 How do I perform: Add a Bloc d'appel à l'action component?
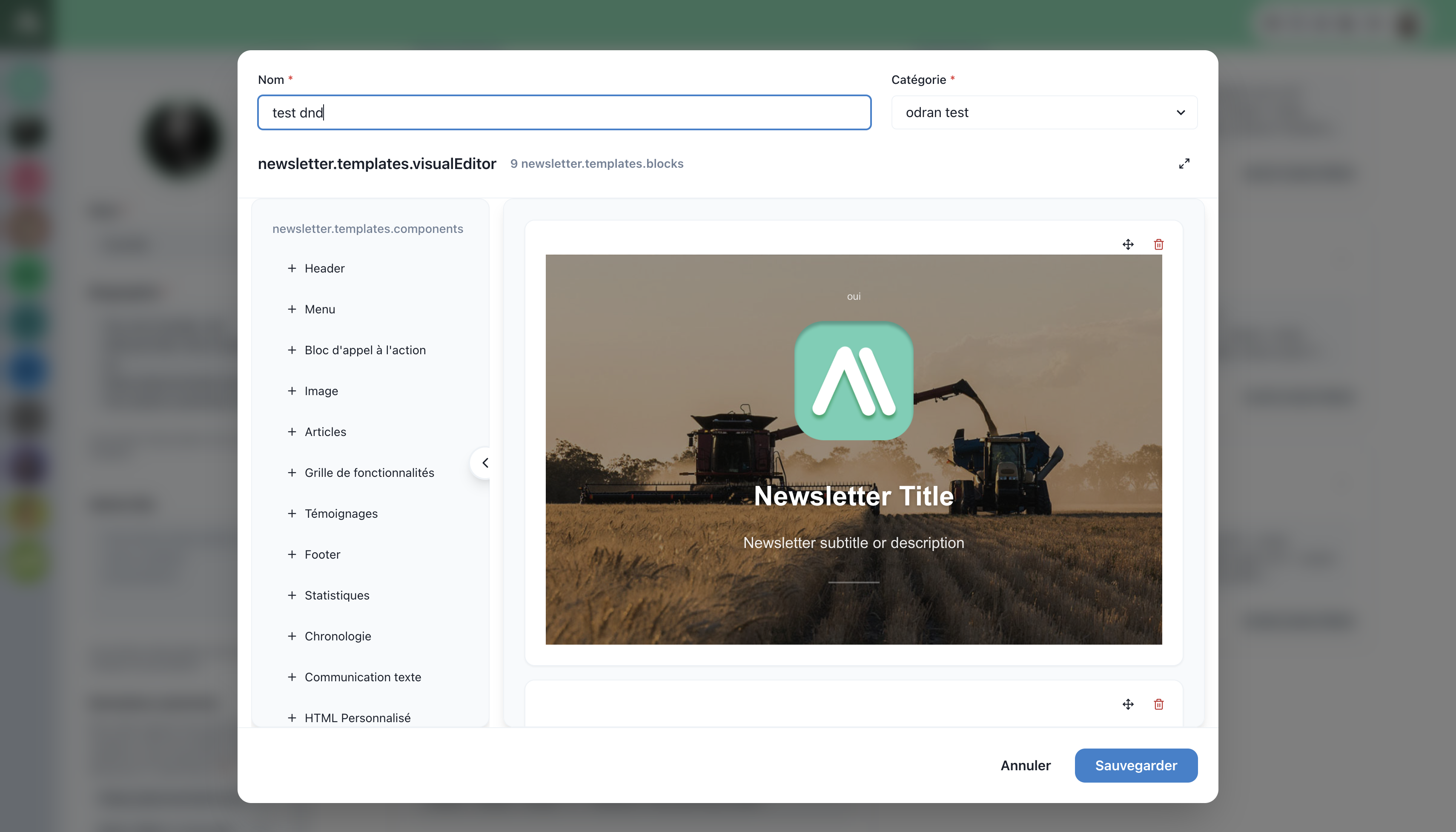364,350
